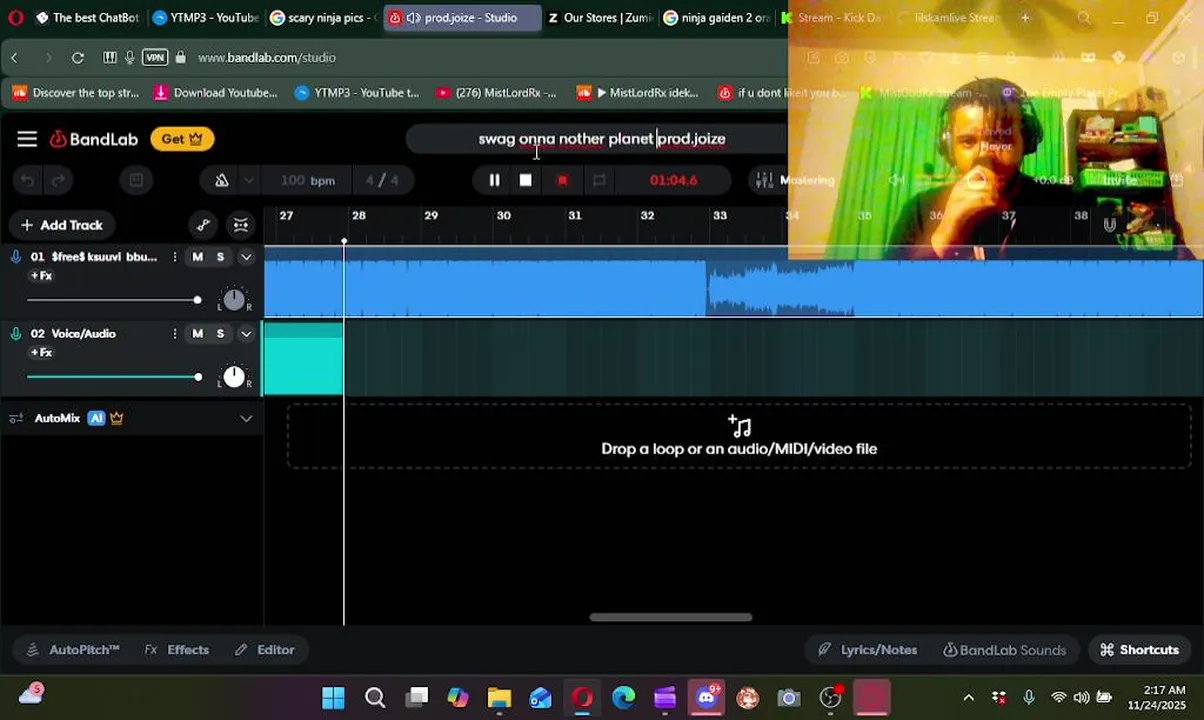The height and width of the screenshot is (720, 1204).
Task: Click the +Fx button on track 01
Action: click(41, 276)
